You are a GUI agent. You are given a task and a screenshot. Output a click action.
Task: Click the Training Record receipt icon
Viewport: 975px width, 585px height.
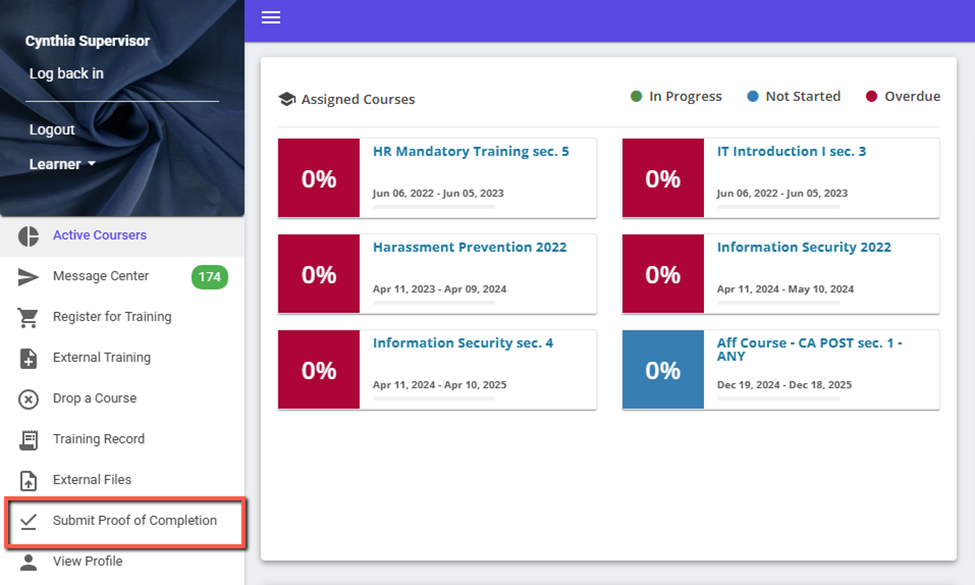(28, 440)
